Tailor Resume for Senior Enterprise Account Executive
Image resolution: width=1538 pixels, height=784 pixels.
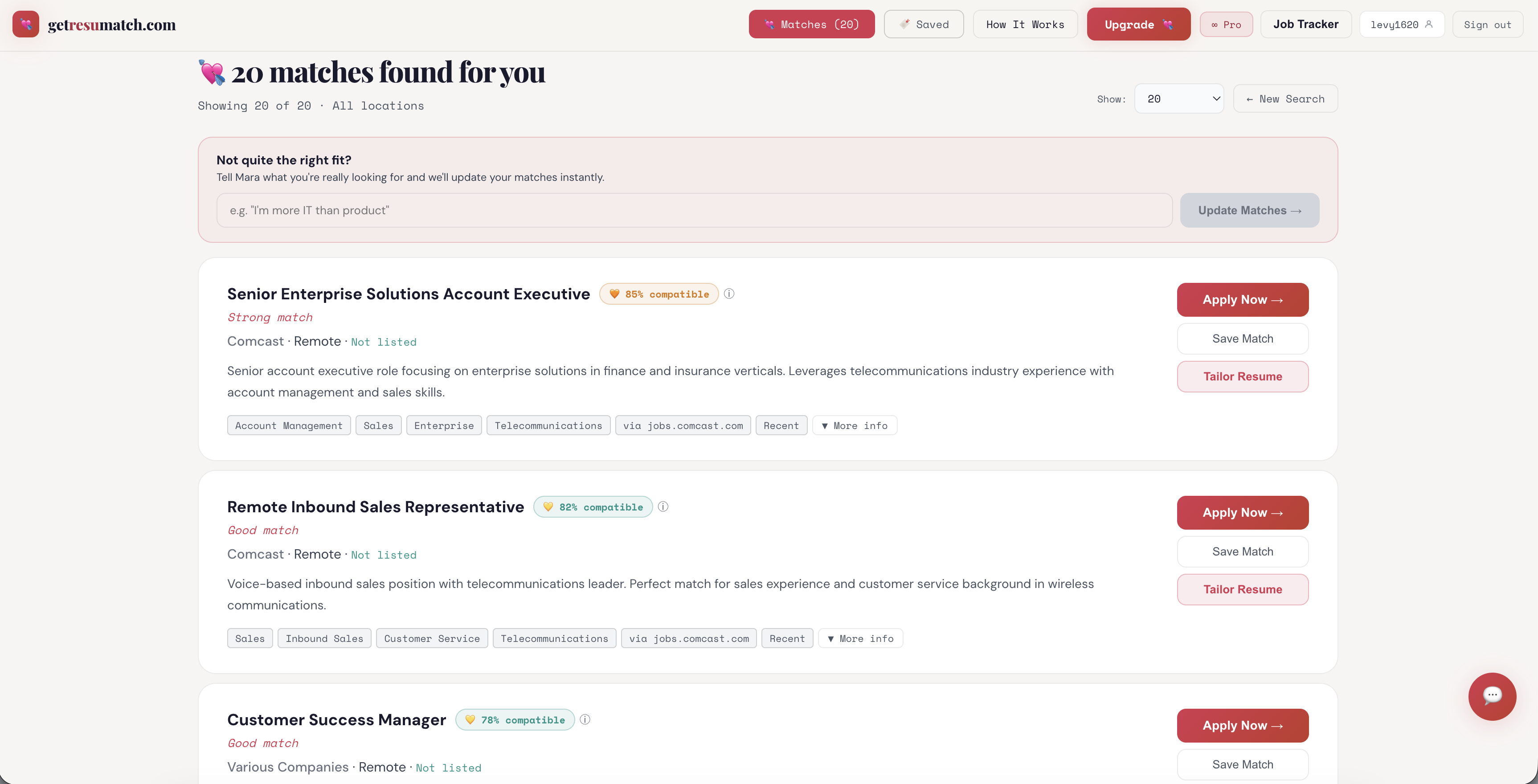(1242, 377)
